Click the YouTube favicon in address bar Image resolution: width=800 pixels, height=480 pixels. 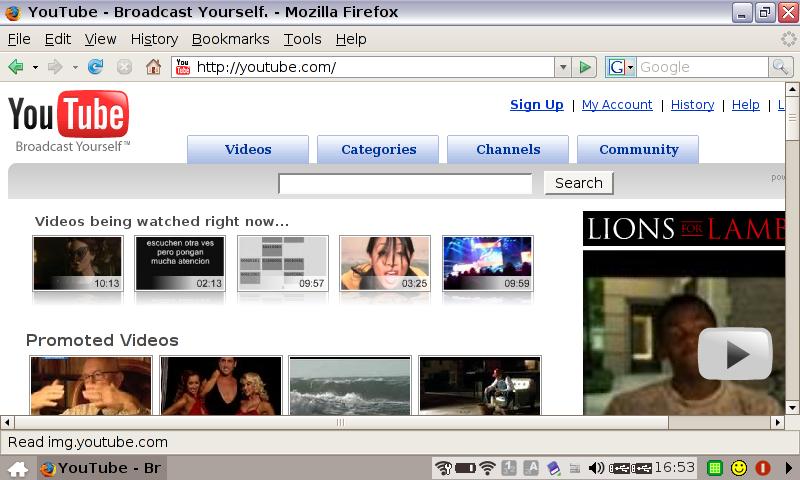tap(183, 67)
